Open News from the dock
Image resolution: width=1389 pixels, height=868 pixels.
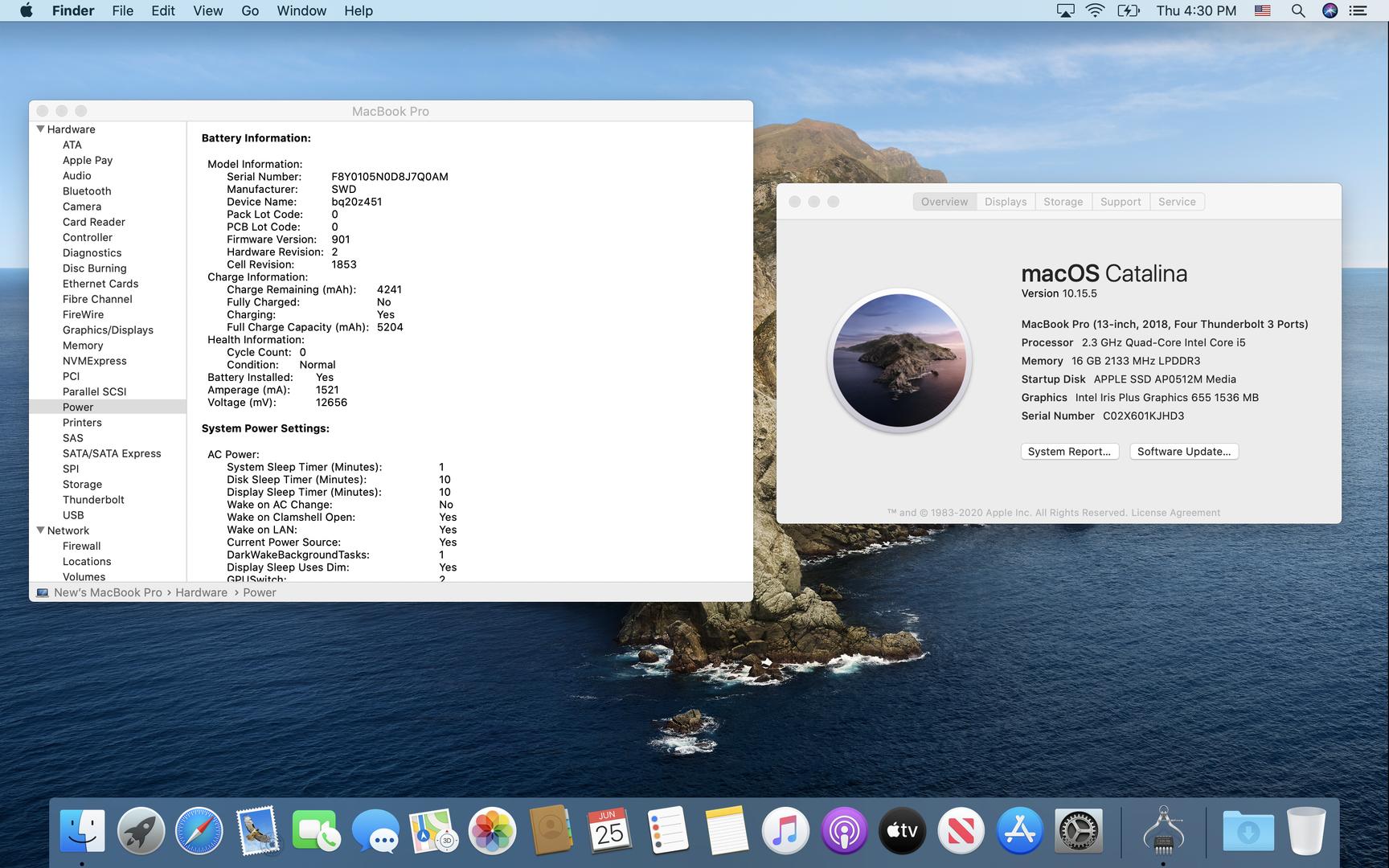click(x=961, y=830)
